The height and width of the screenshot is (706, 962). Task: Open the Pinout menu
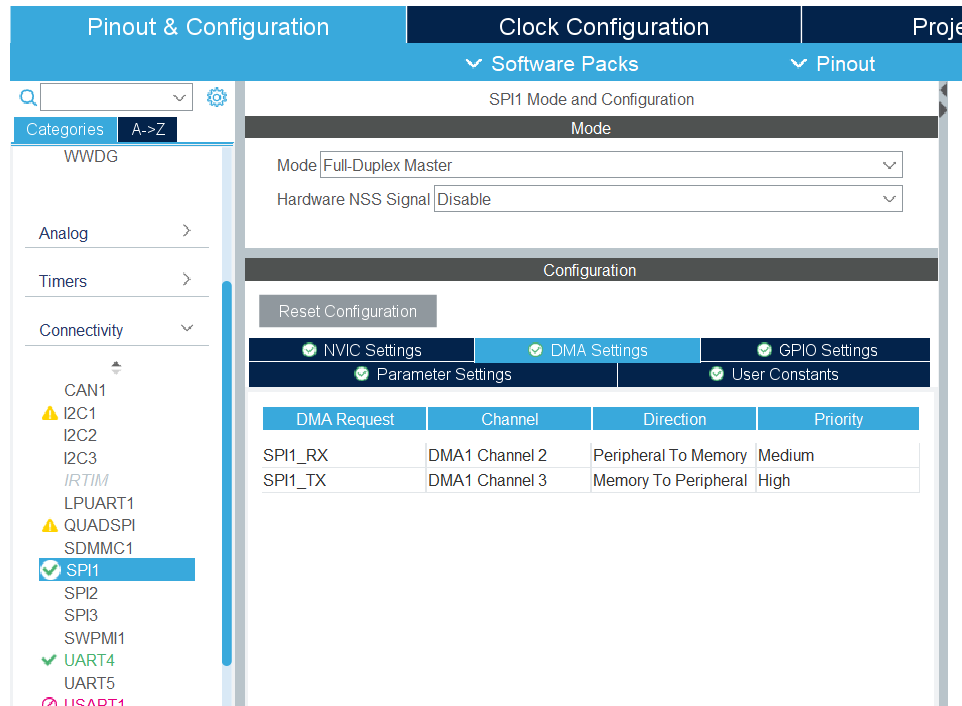pos(833,64)
